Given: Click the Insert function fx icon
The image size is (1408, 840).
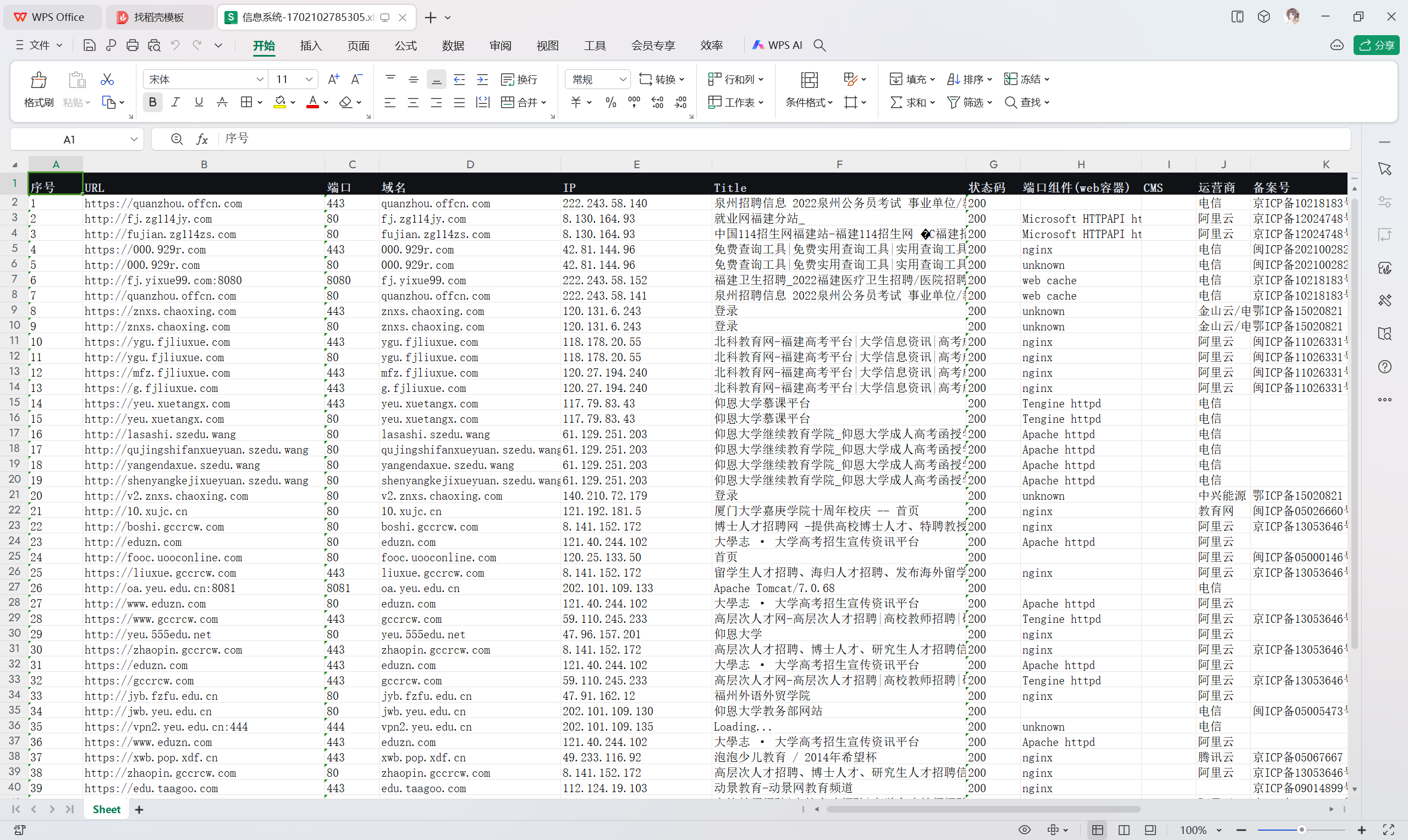Looking at the screenshot, I should tap(201, 139).
